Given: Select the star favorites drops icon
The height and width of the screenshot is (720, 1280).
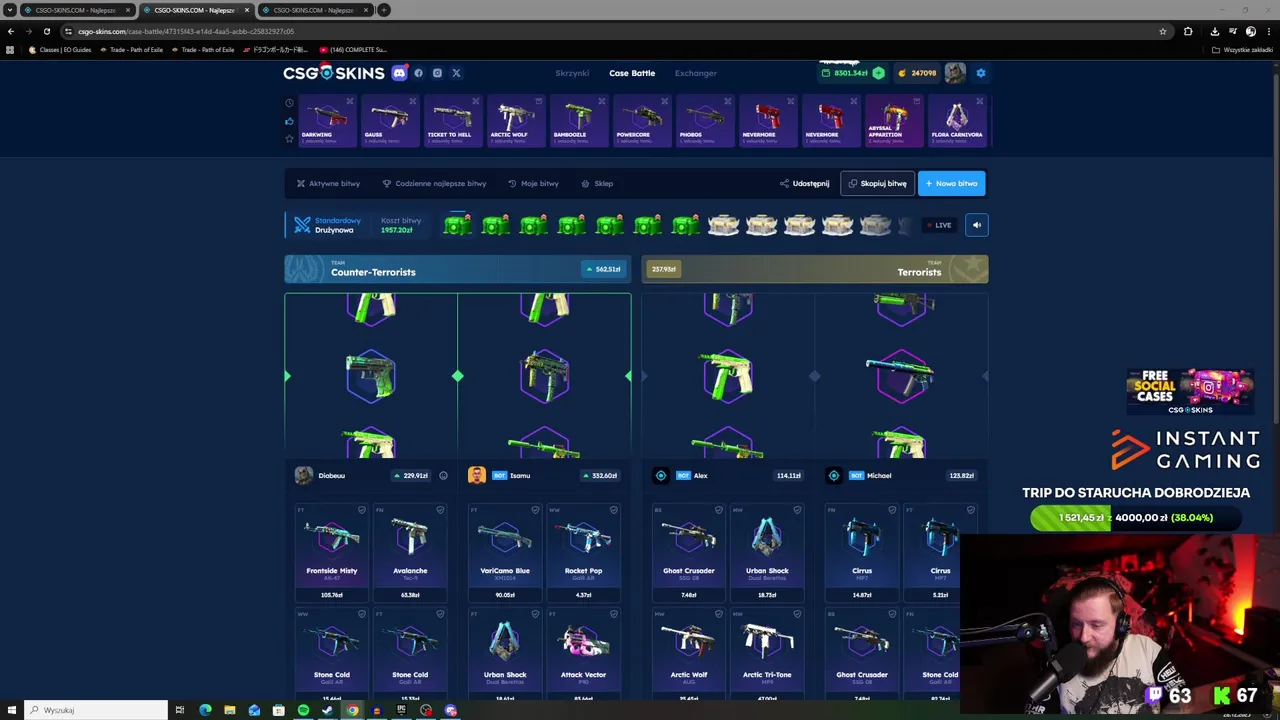Looking at the screenshot, I should [289, 139].
